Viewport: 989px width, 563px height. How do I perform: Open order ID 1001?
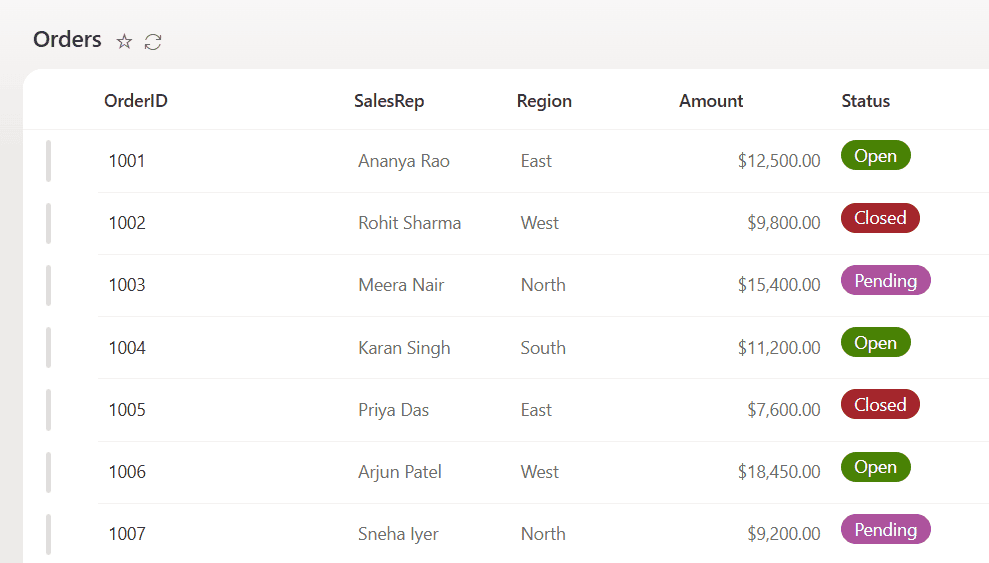[x=127, y=161]
